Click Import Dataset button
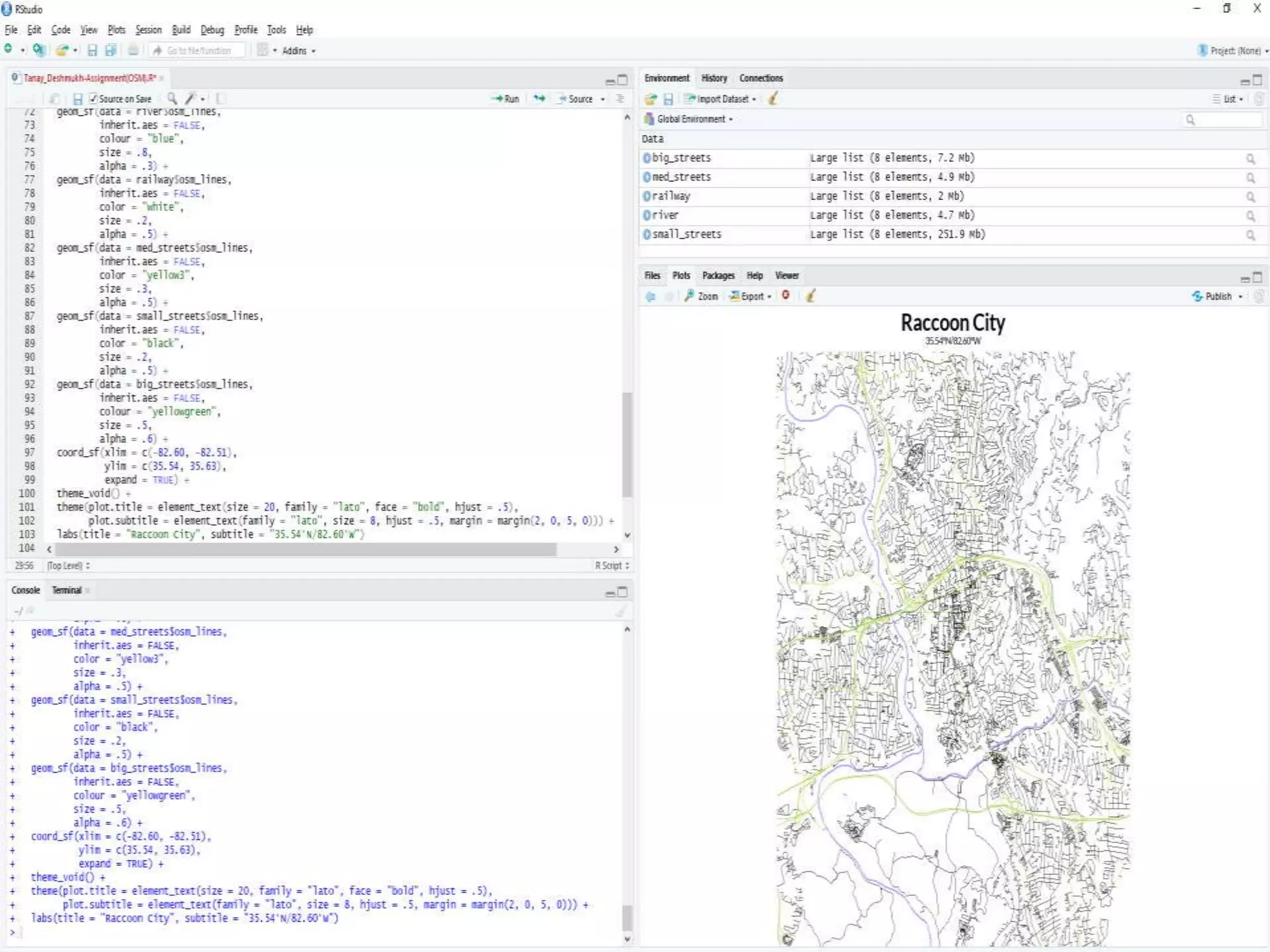This screenshot has width=1270, height=952. point(719,99)
